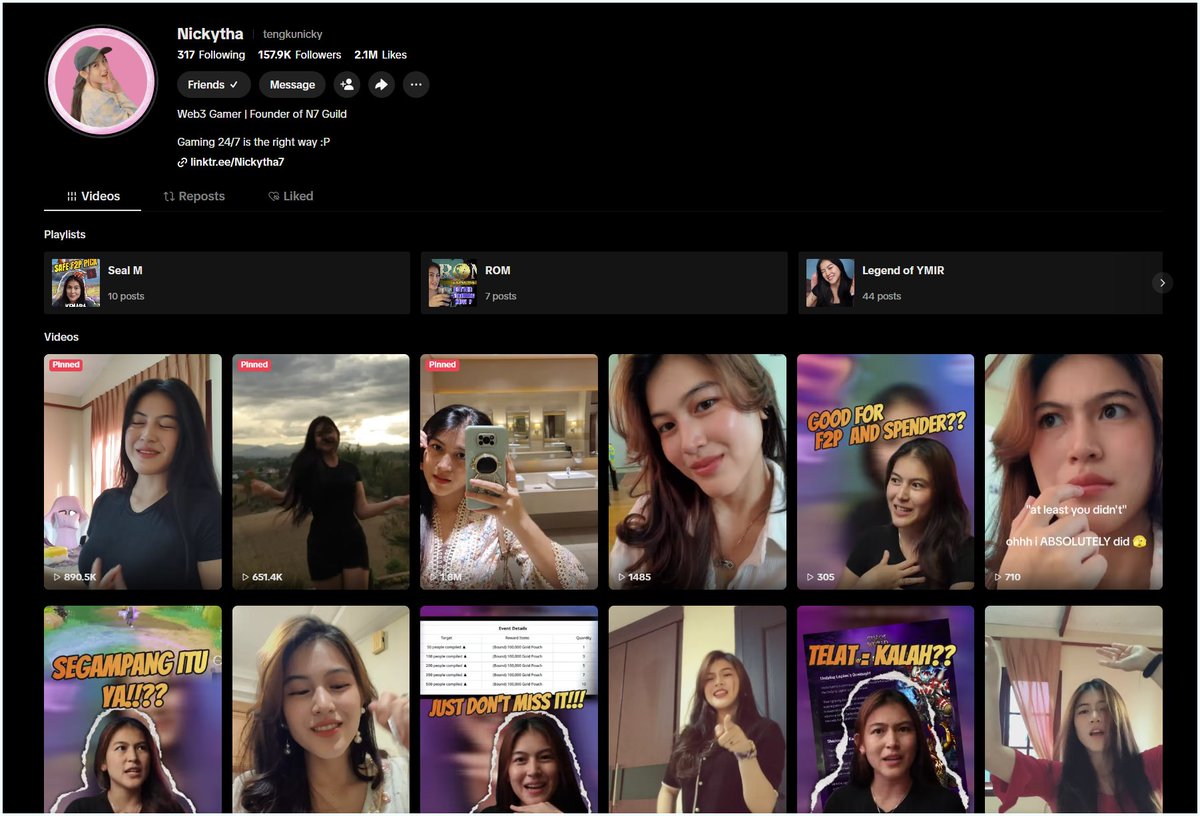Play the 'at least you didn't' video
Viewport: 1200px width, 816px height.
[1074, 472]
